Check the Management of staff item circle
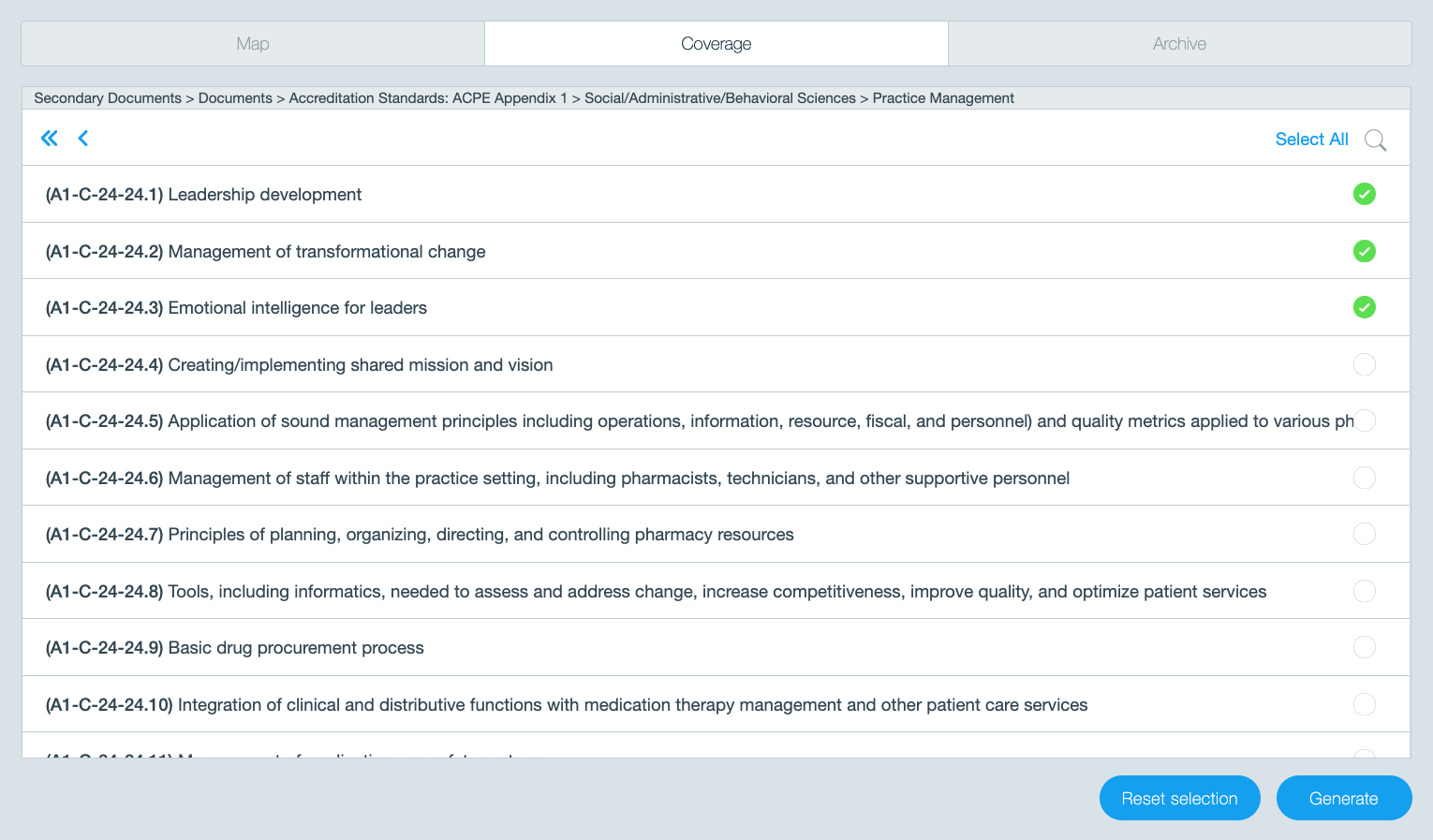1433x840 pixels. pos(1365,478)
